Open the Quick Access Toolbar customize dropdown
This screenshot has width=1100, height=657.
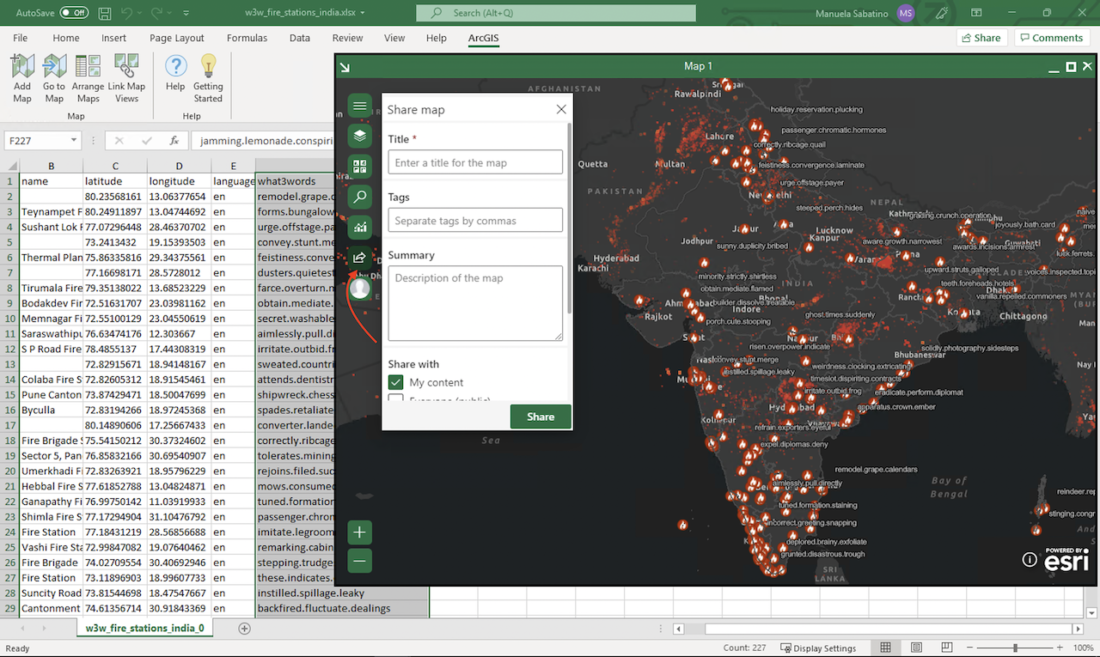(x=186, y=13)
